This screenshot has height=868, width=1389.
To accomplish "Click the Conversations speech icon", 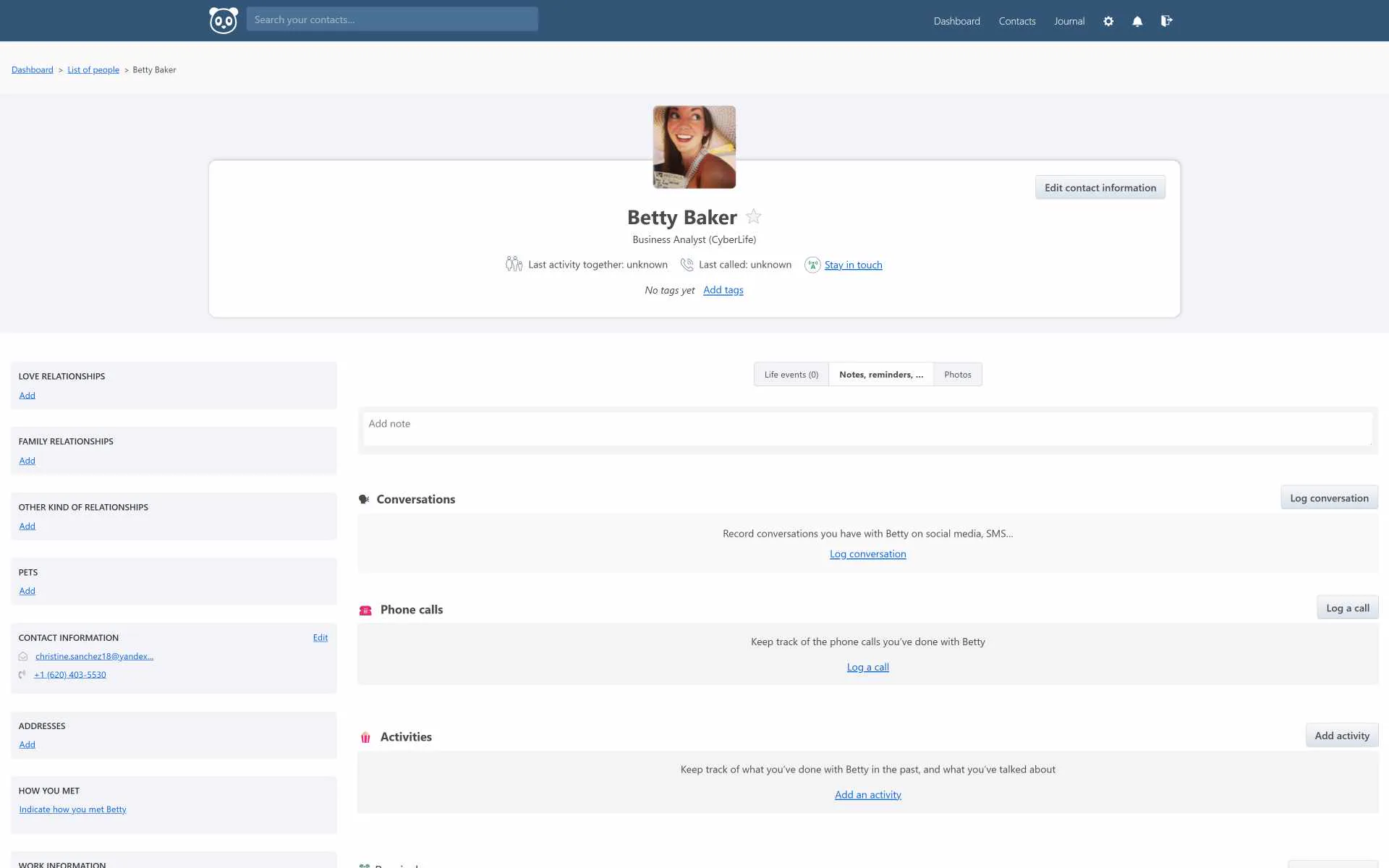I will [x=364, y=499].
